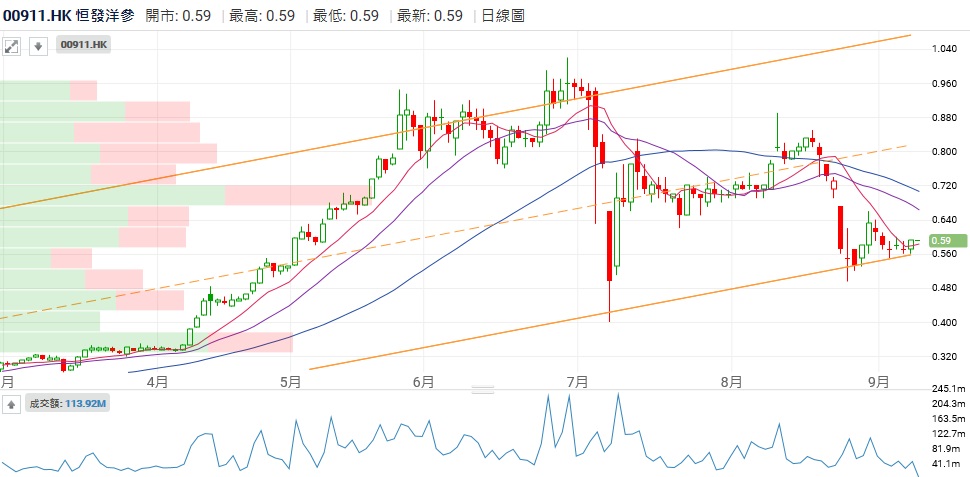970x477 pixels.
Task: Click the expand chart to fullscreen icon
Action: tap(12, 45)
